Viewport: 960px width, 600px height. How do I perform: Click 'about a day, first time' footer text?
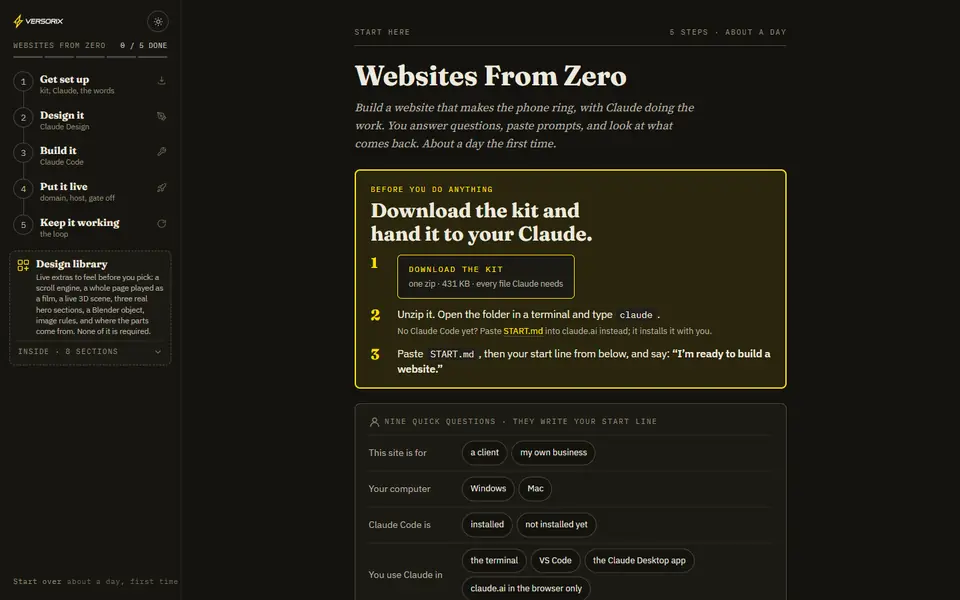click(x=122, y=582)
